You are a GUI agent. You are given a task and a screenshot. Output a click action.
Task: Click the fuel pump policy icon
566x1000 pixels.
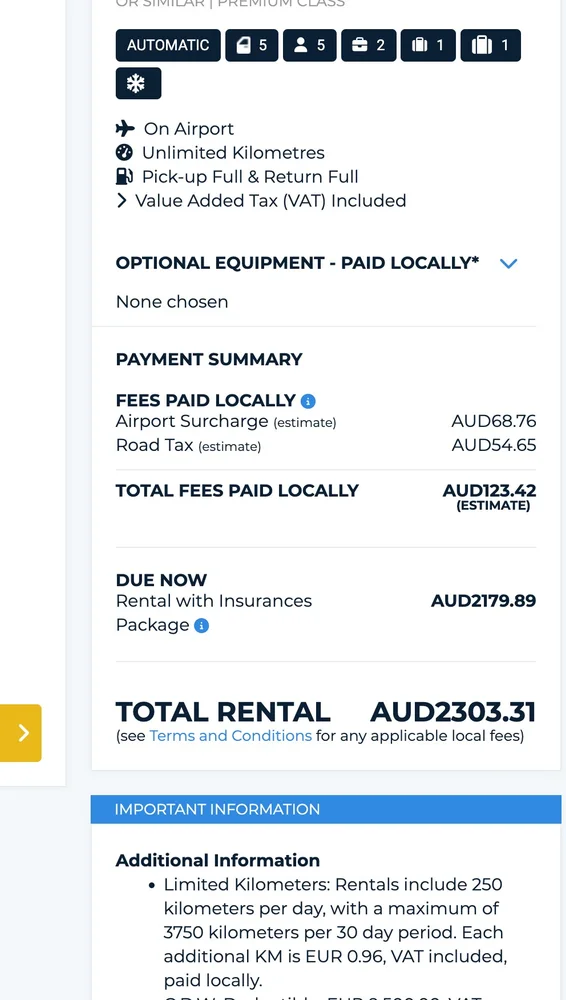[x=124, y=177]
